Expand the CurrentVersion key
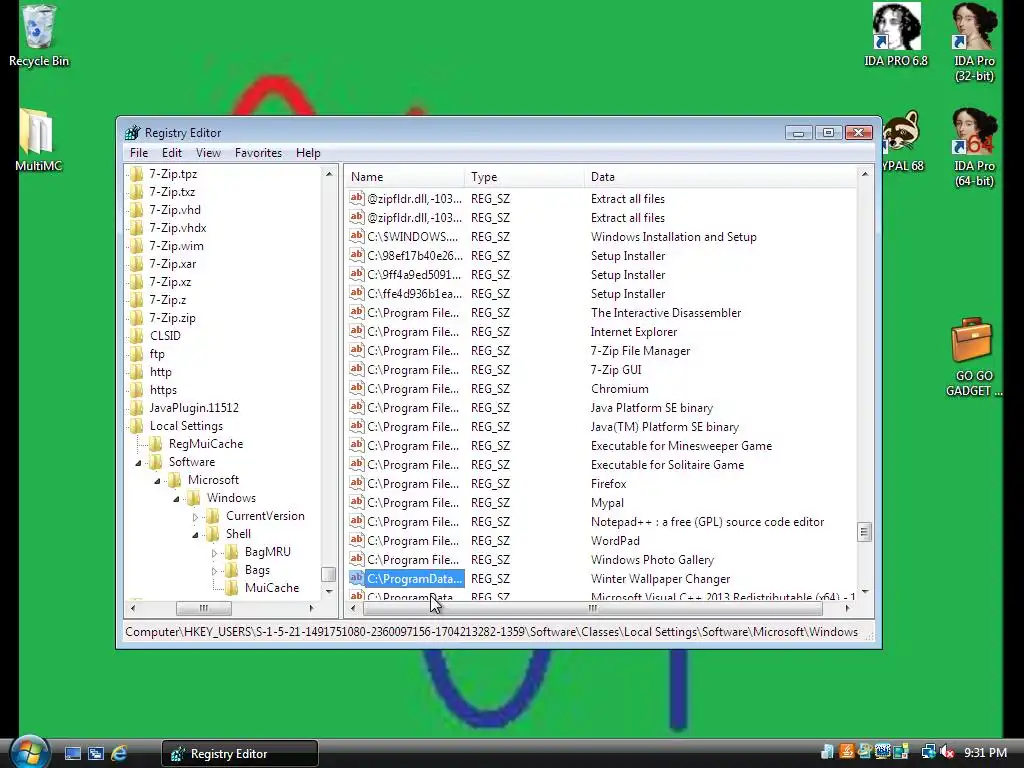 tap(195, 517)
